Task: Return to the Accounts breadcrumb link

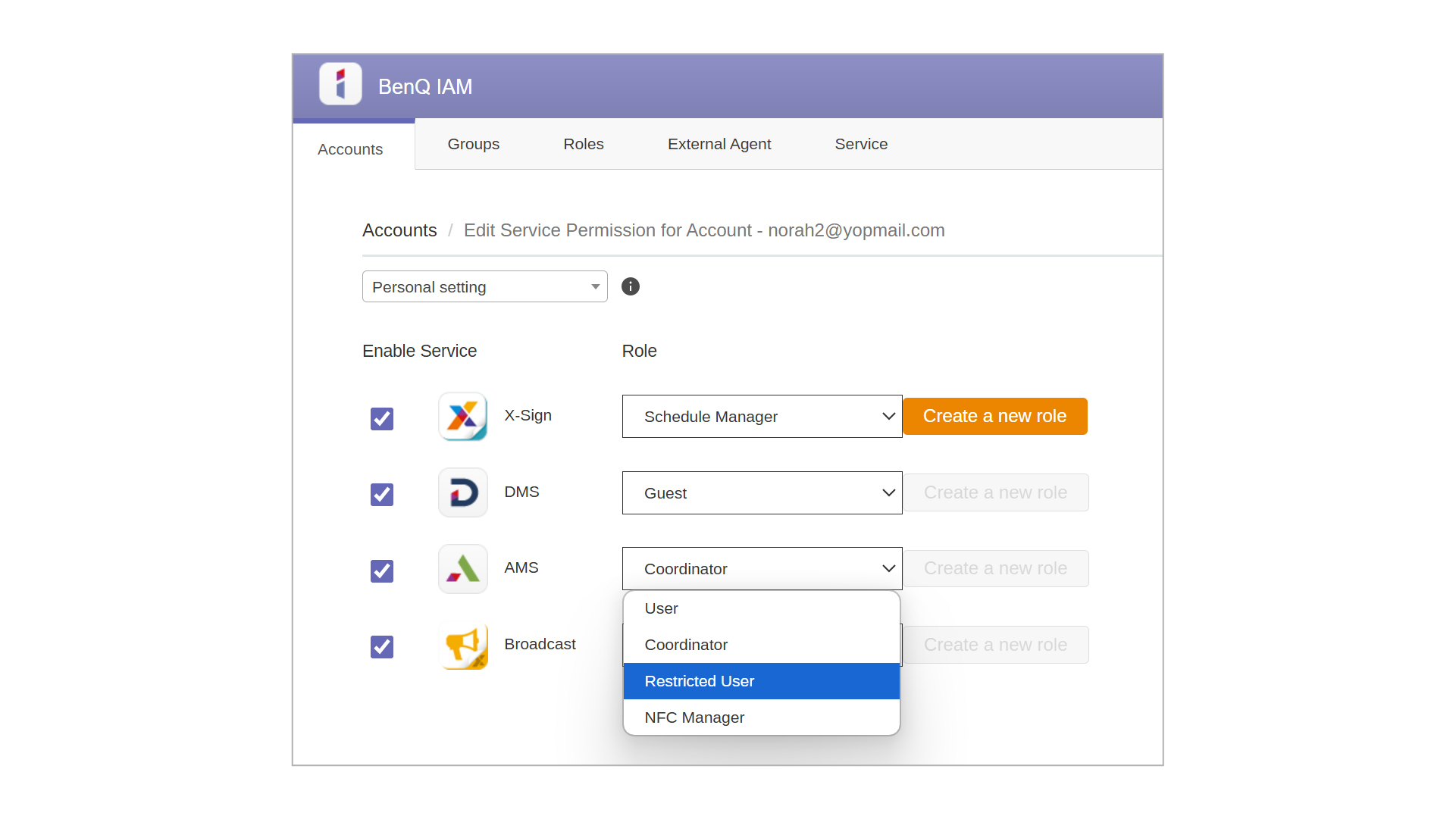Action: pyautogui.click(x=399, y=230)
